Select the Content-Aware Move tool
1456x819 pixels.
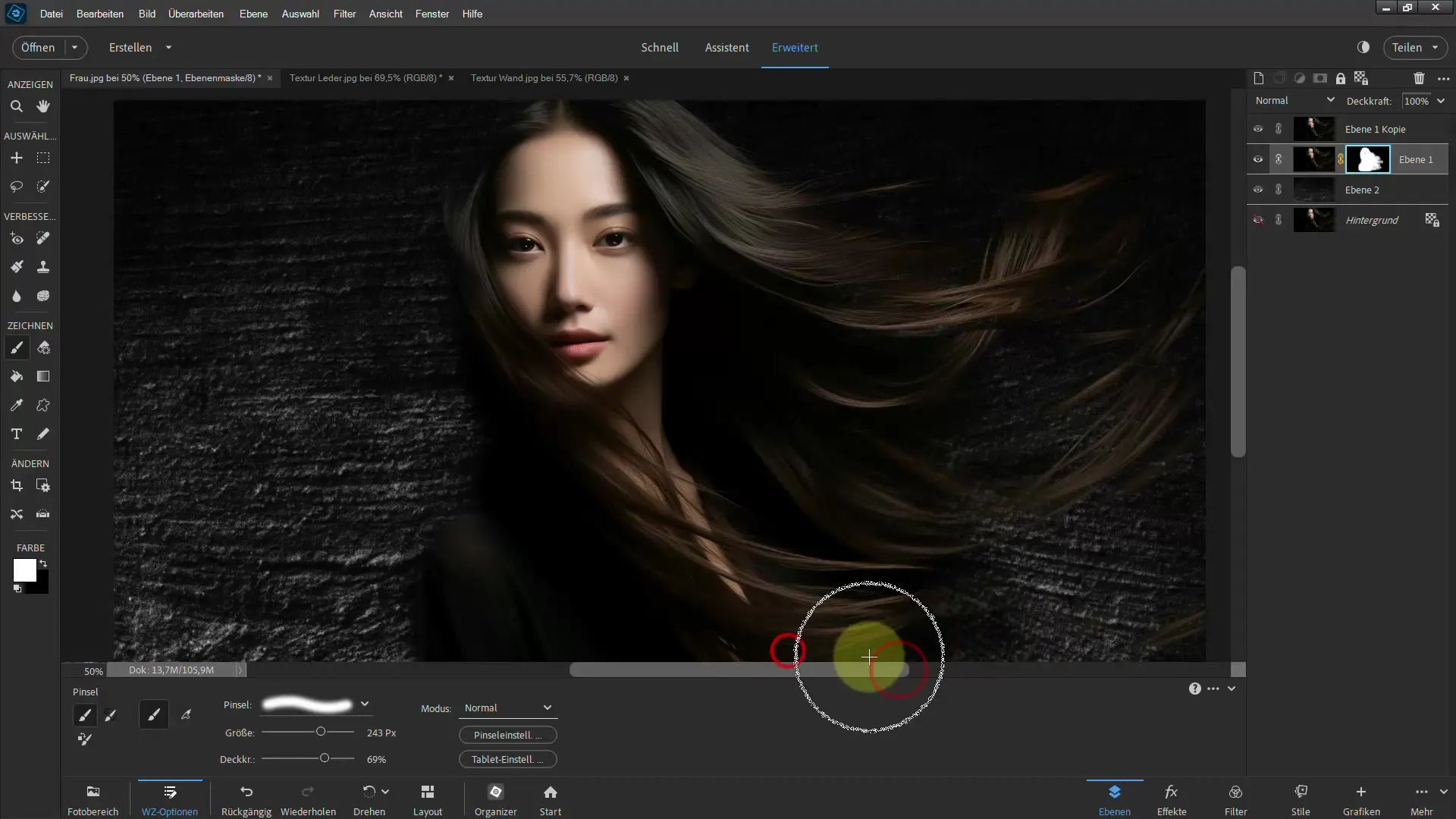pos(16,514)
